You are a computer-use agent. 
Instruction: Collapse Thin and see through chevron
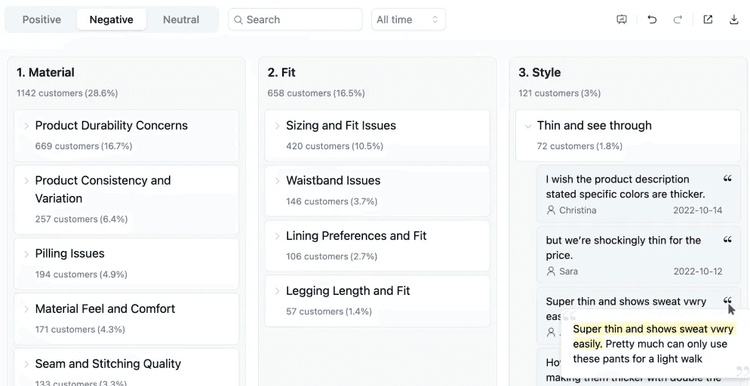pyautogui.click(x=528, y=126)
